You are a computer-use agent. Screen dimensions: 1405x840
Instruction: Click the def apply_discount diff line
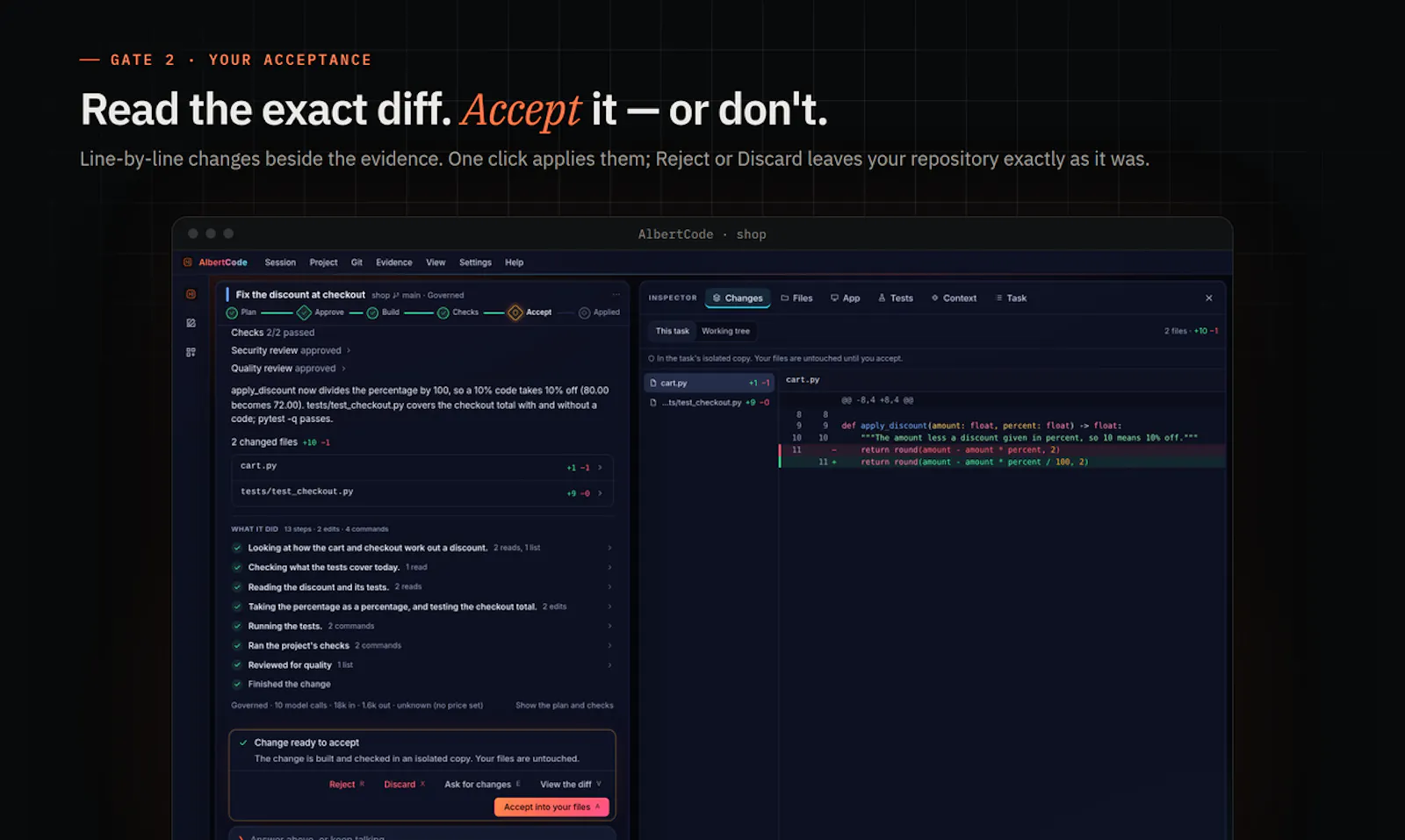point(1002,426)
